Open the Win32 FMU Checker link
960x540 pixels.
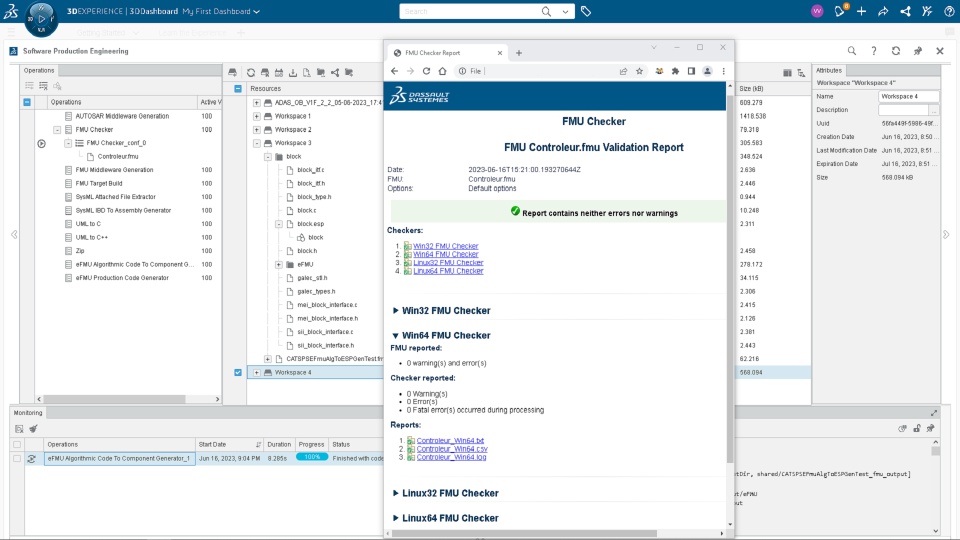pyautogui.click(x=446, y=246)
